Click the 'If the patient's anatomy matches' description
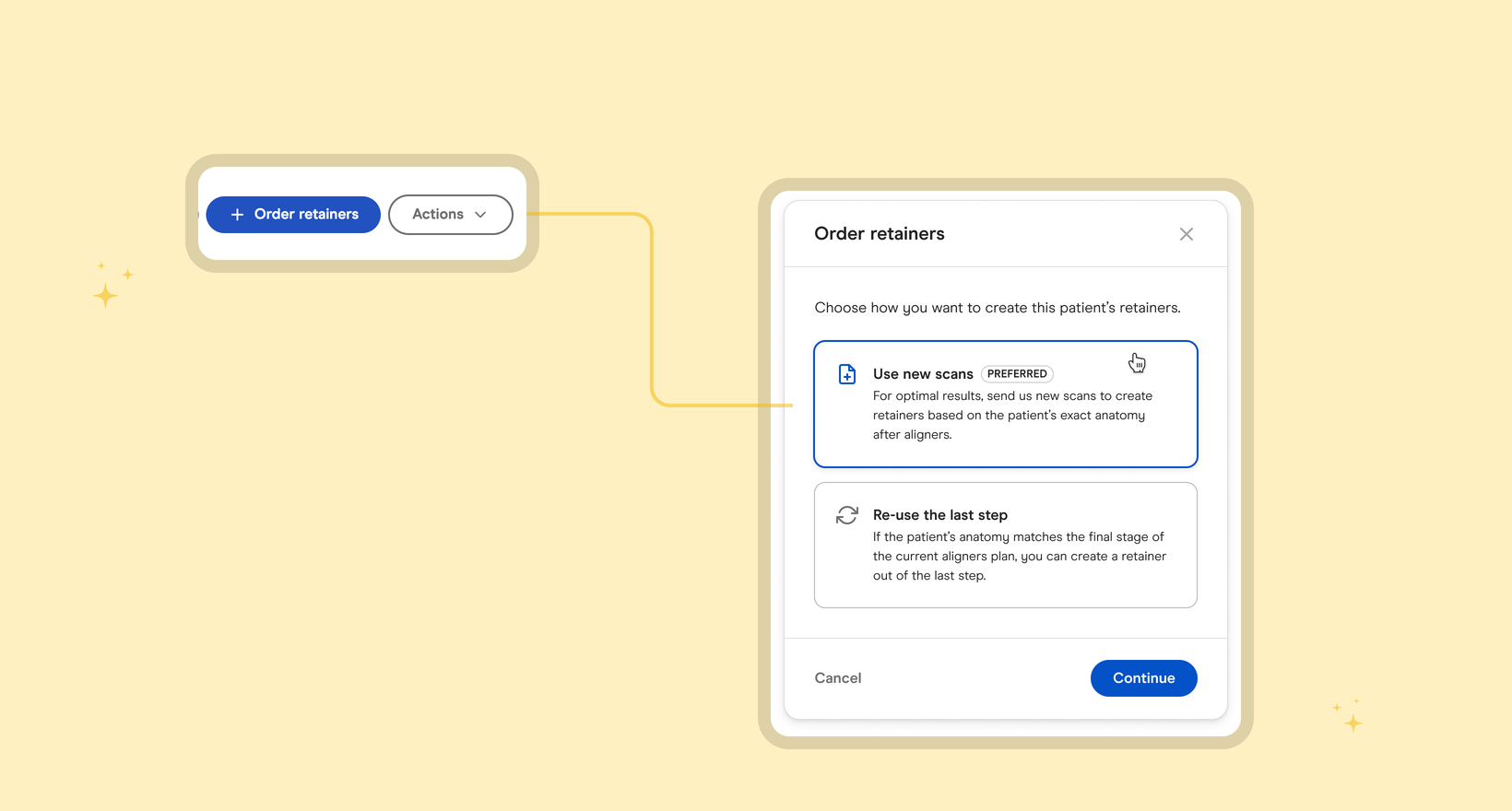Image resolution: width=1512 pixels, height=811 pixels. click(x=1020, y=557)
